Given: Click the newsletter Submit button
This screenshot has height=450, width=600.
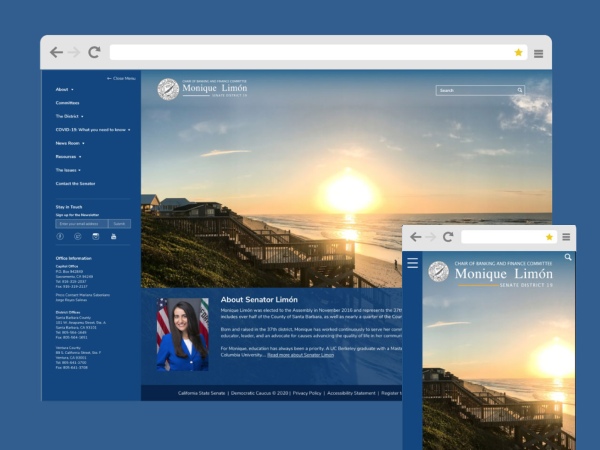Looking at the screenshot, I should click(x=119, y=224).
